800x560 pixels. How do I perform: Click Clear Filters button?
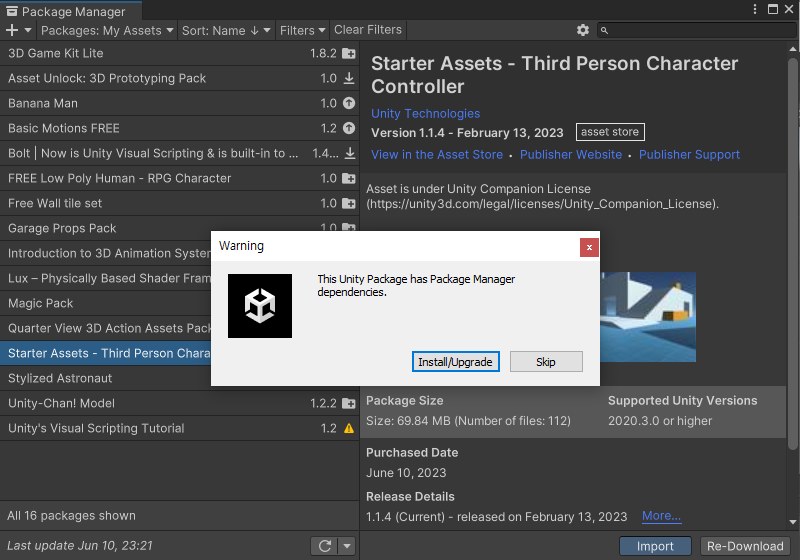368,30
